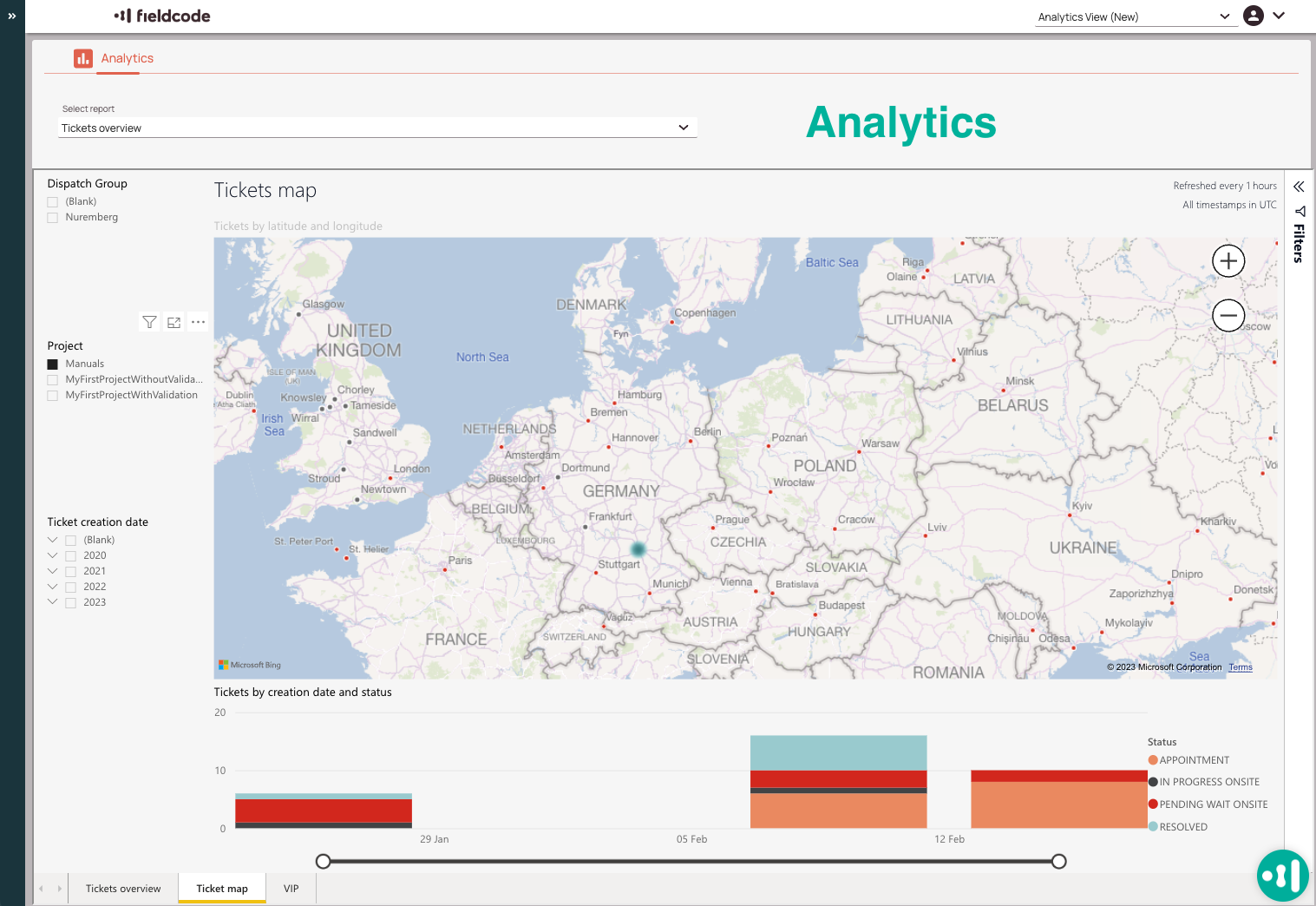Zoom in on the tickets map

point(1228,261)
